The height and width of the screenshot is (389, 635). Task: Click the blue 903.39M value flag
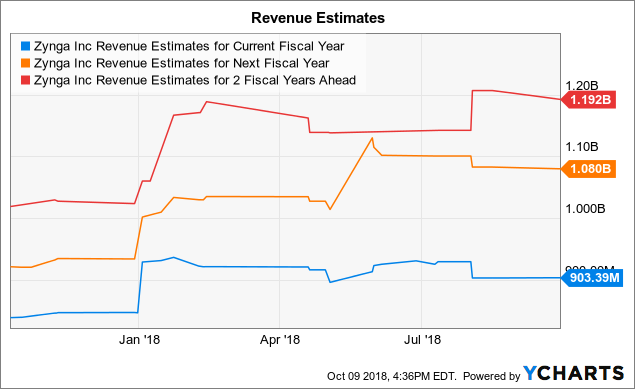(x=592, y=278)
